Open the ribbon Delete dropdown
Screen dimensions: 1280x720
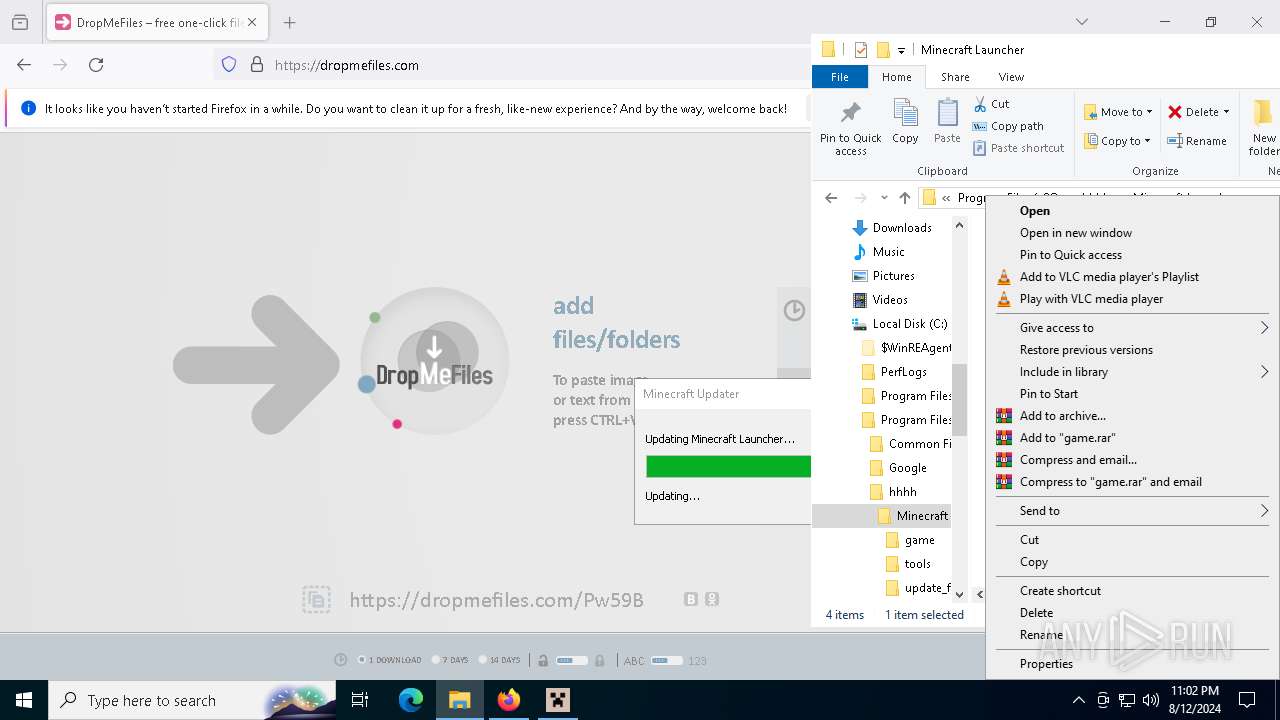click(x=1198, y=112)
